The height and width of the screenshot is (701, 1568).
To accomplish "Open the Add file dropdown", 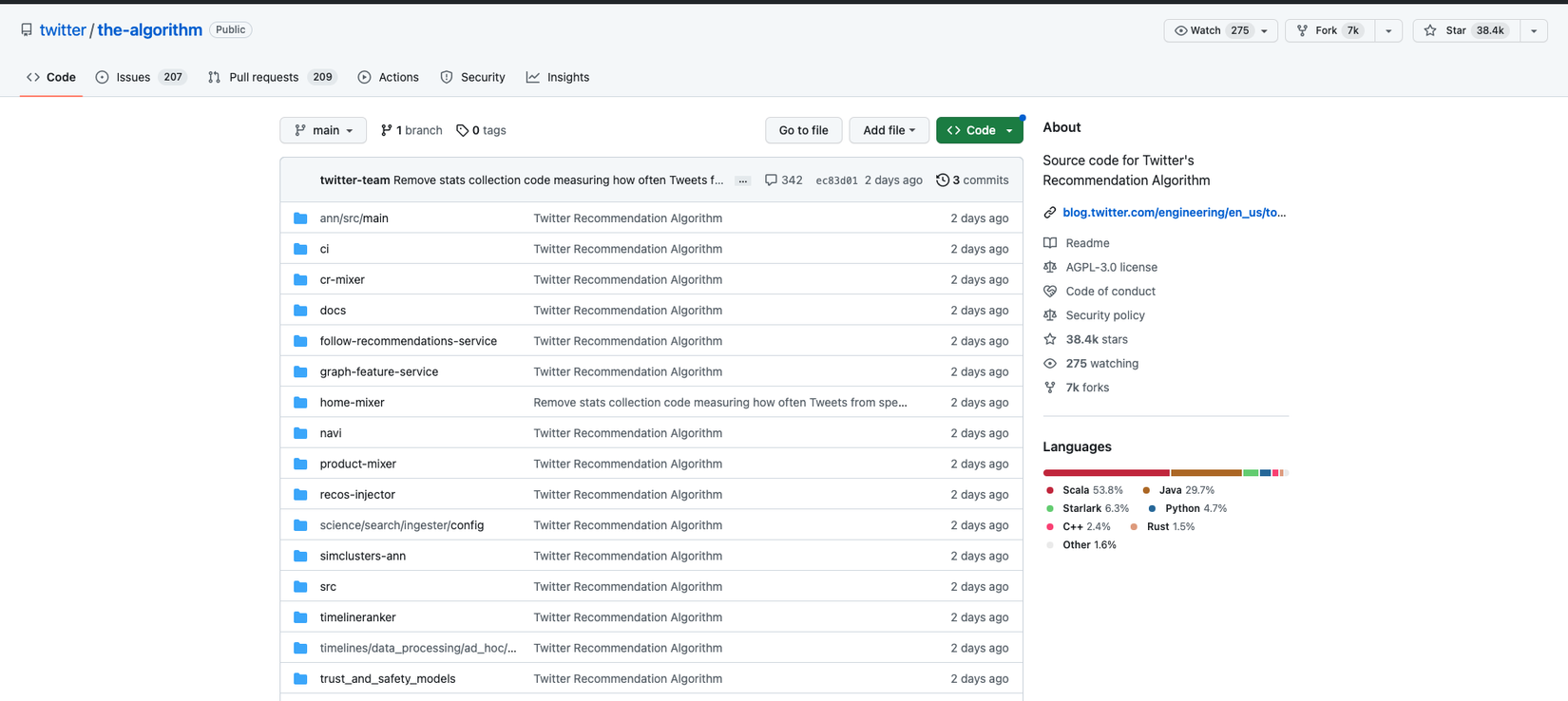I will tap(889, 130).
